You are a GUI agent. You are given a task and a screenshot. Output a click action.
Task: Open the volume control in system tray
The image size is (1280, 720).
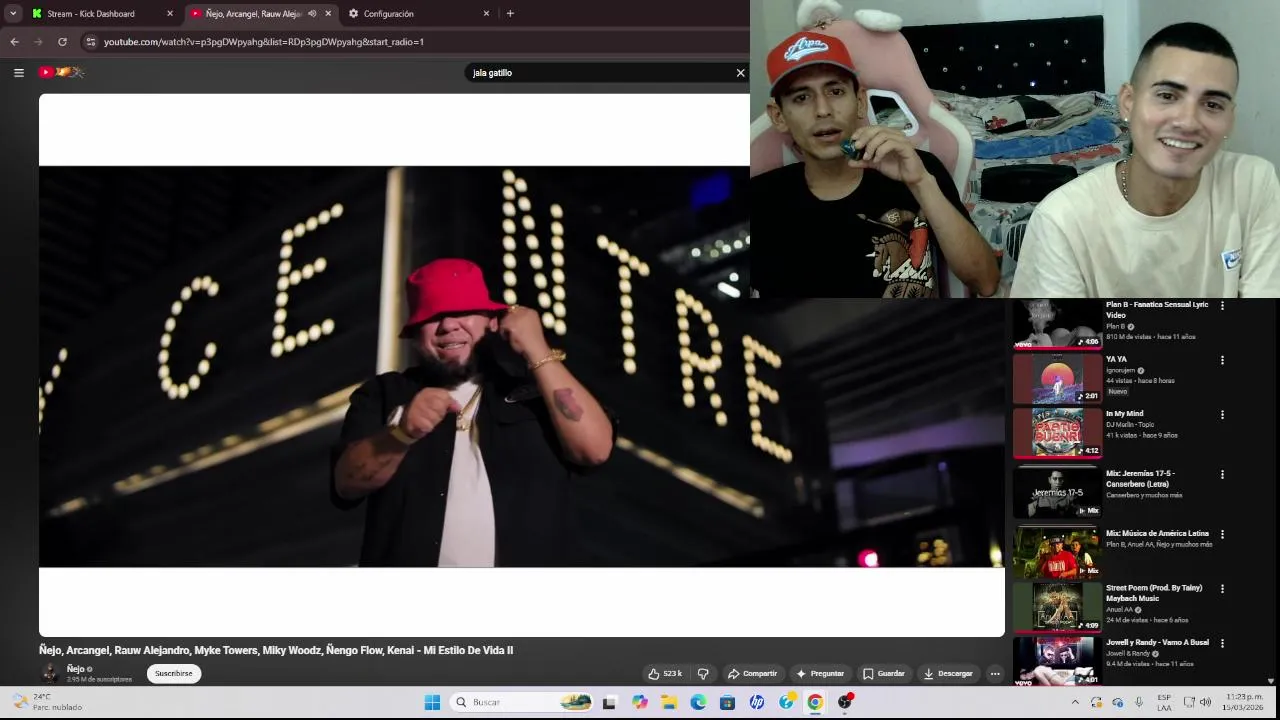pyautogui.click(x=1206, y=702)
